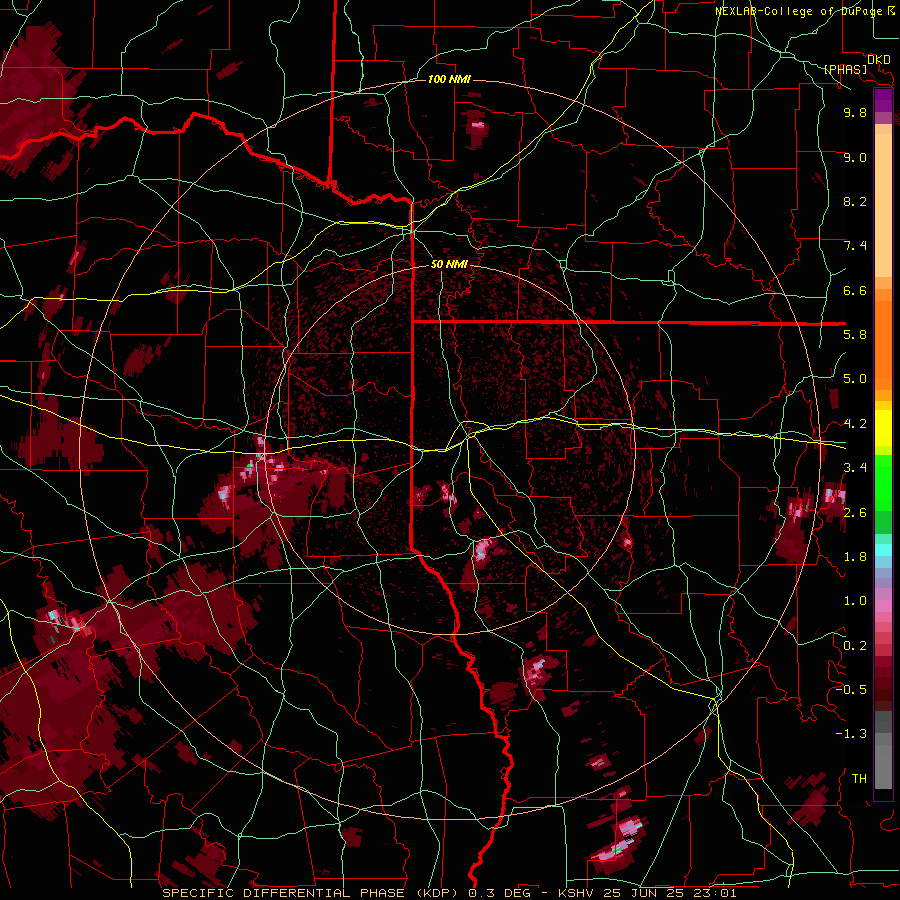The height and width of the screenshot is (900, 900).
Task: Click the 4.2 scale value
Action: [855, 424]
